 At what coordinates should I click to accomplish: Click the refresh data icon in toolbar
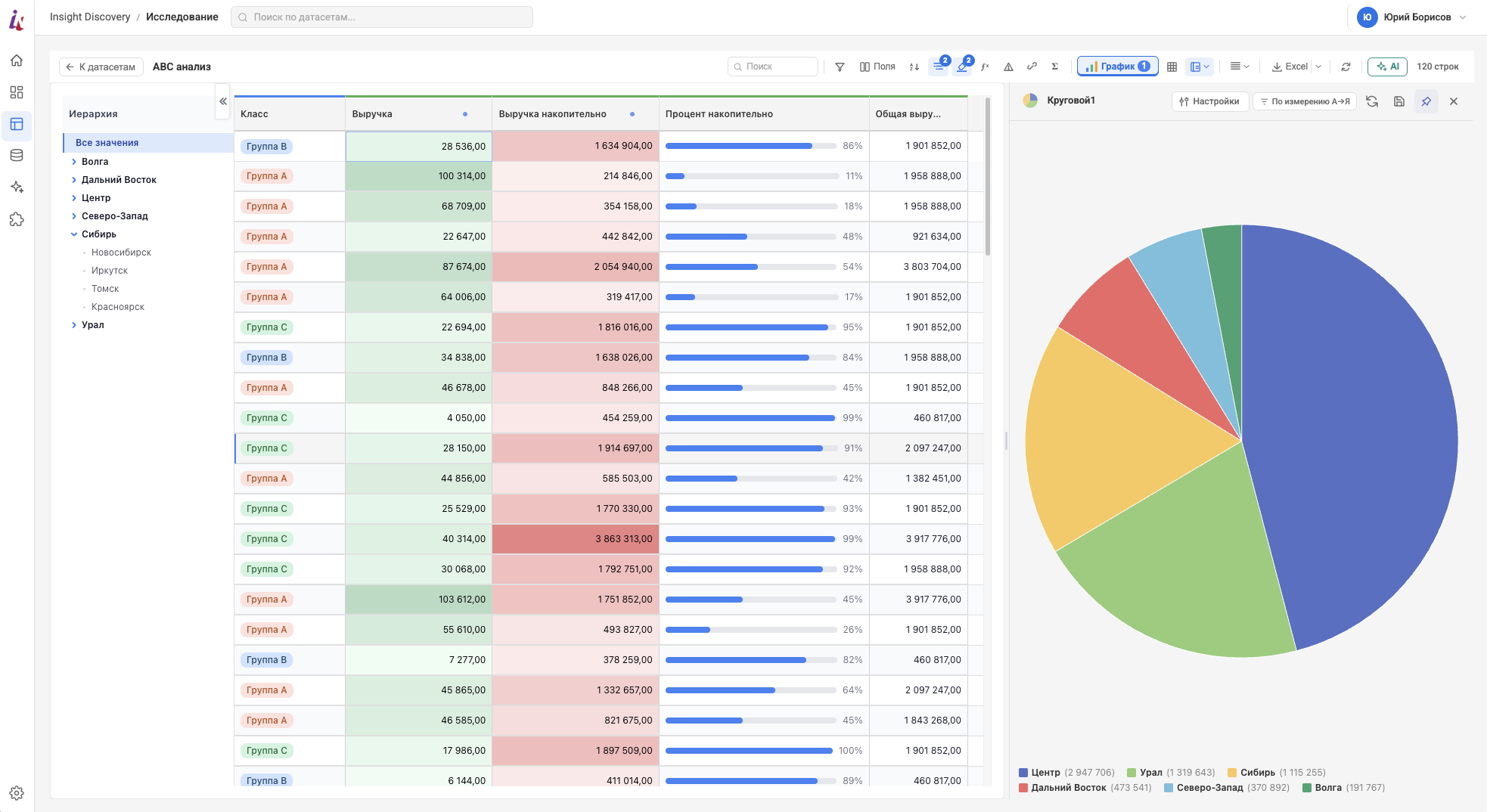tap(1346, 67)
